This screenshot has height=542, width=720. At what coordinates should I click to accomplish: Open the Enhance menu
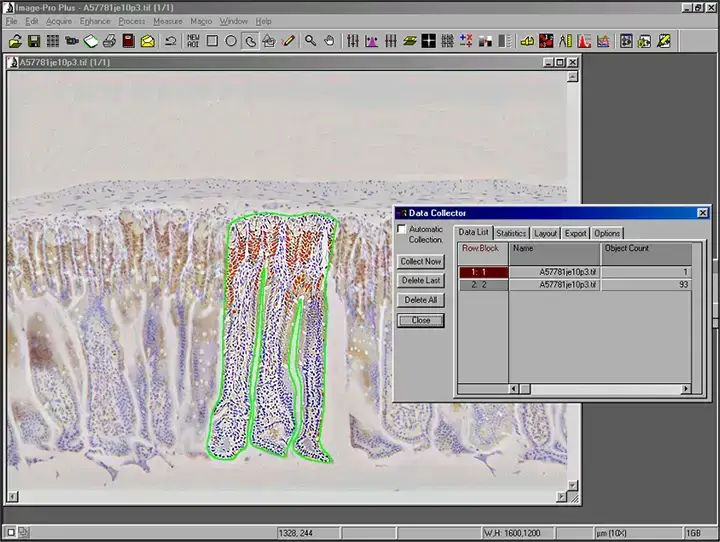pyautogui.click(x=95, y=21)
